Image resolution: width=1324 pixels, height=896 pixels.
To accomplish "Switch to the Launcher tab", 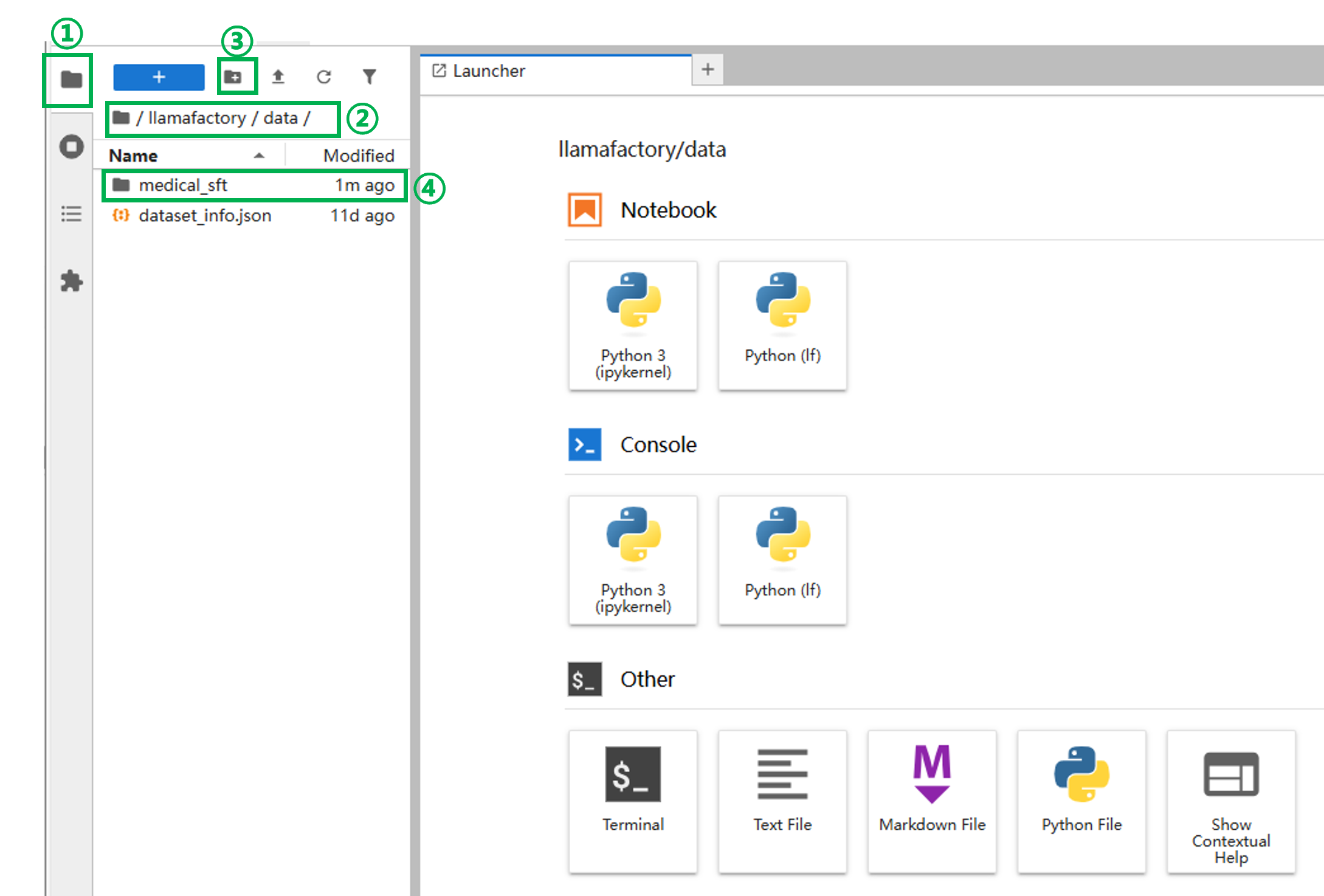I will click(489, 71).
